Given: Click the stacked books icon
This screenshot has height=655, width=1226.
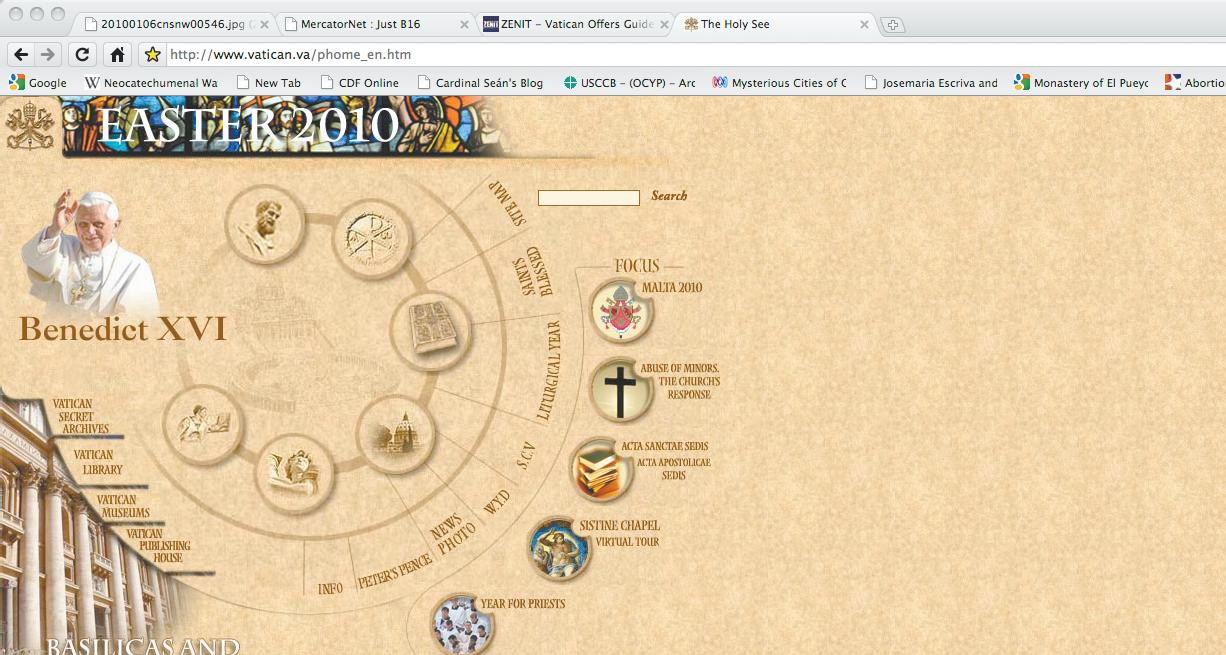Looking at the screenshot, I should click(602, 469).
